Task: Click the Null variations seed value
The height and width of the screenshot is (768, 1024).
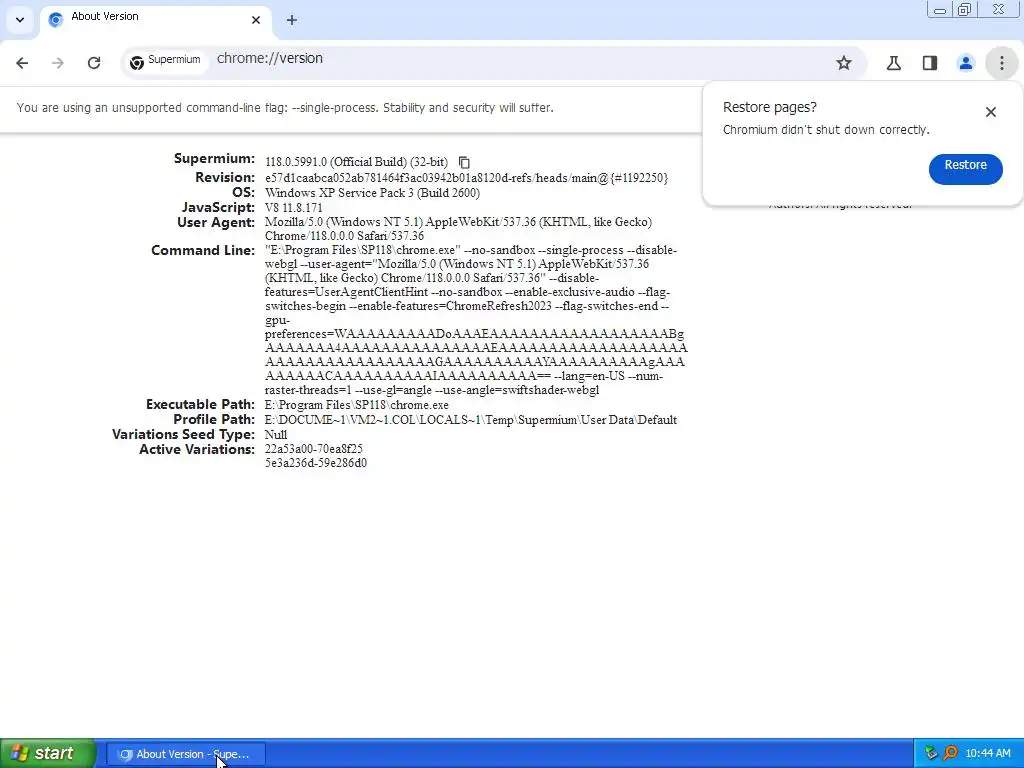Action: [276, 435]
